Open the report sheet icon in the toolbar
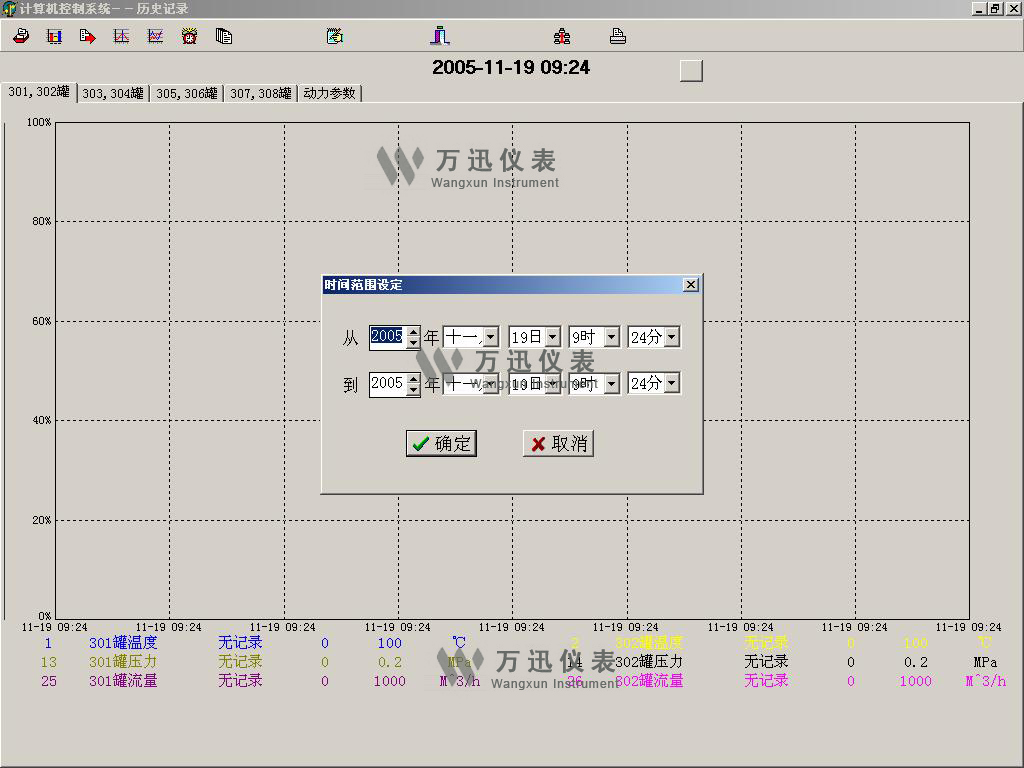1024x768 pixels. tap(334, 36)
